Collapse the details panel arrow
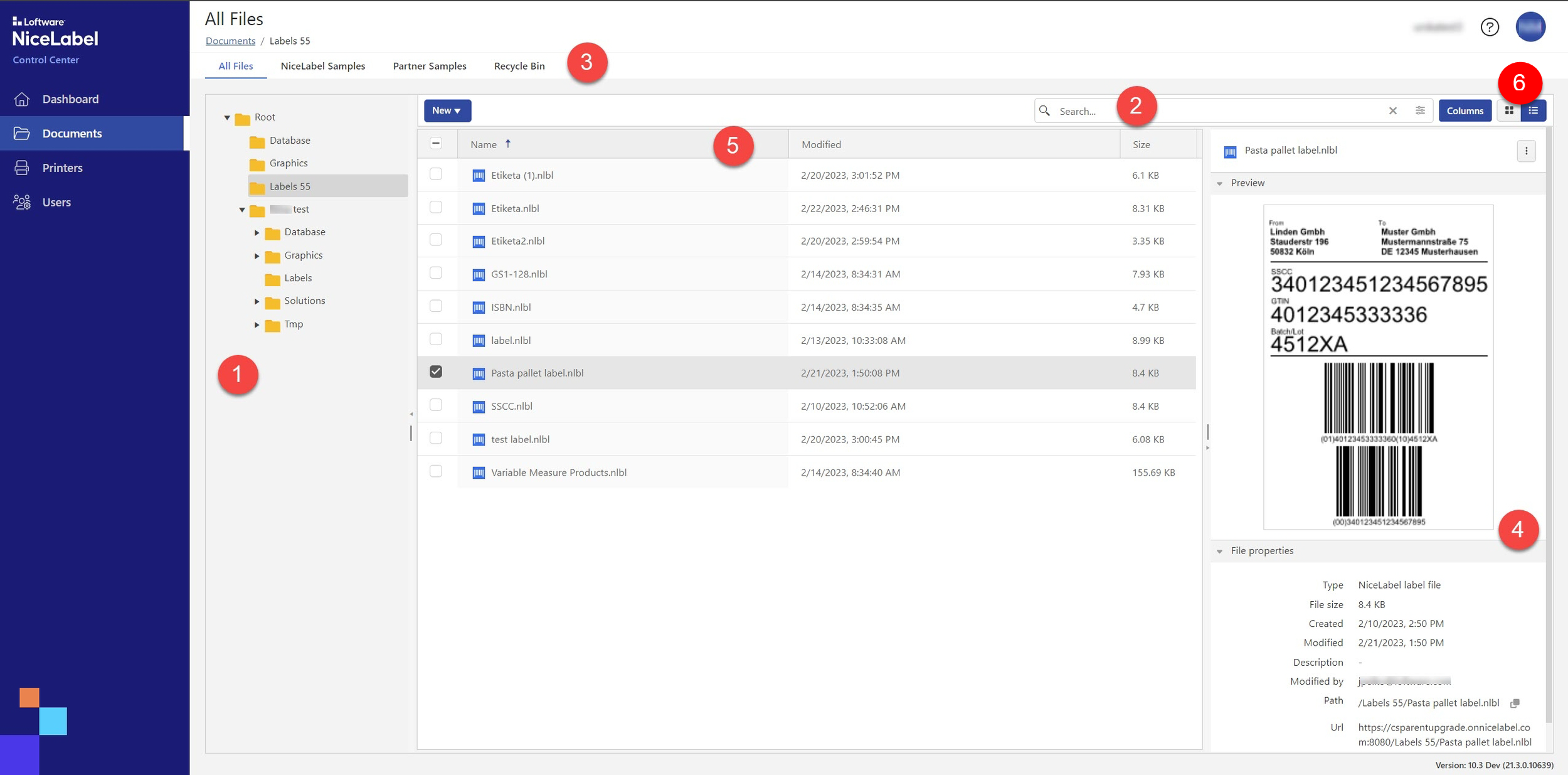 point(1207,448)
